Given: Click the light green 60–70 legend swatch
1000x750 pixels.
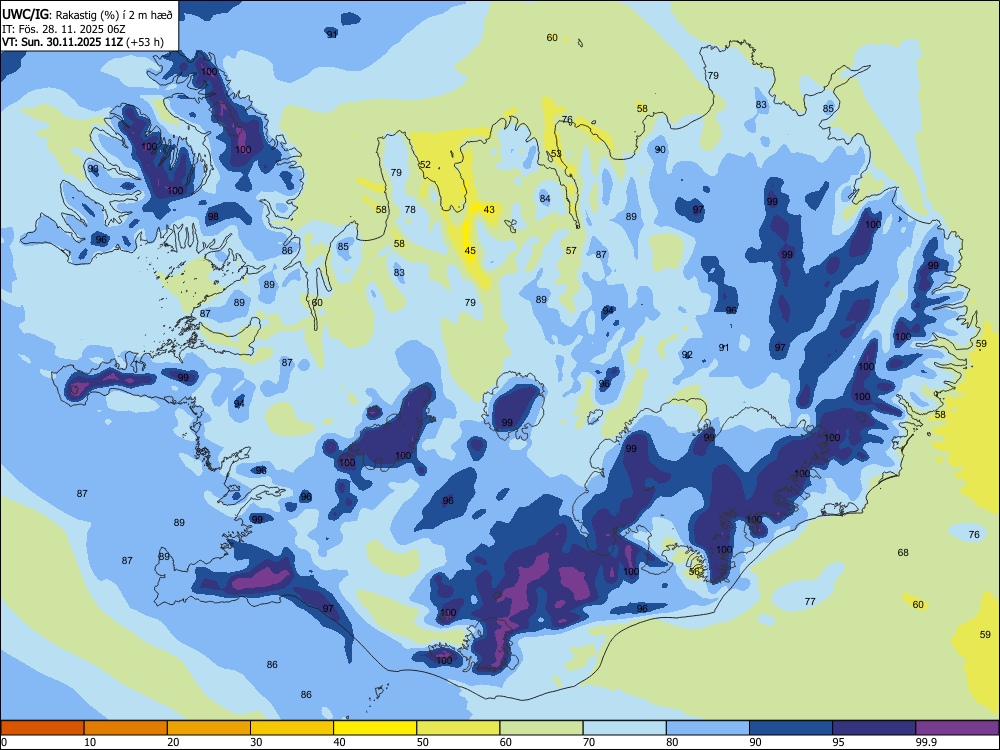Looking at the screenshot, I should [541, 728].
